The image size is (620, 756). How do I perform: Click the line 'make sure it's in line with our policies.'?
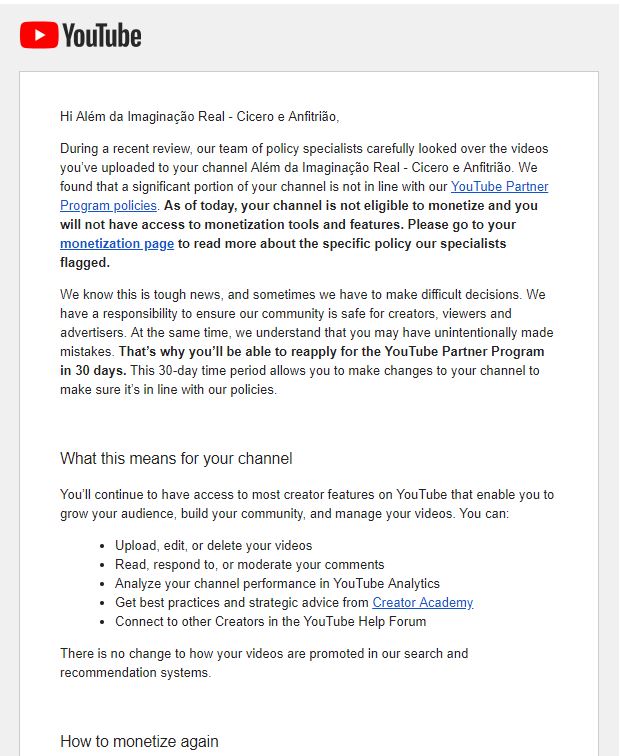pos(168,390)
